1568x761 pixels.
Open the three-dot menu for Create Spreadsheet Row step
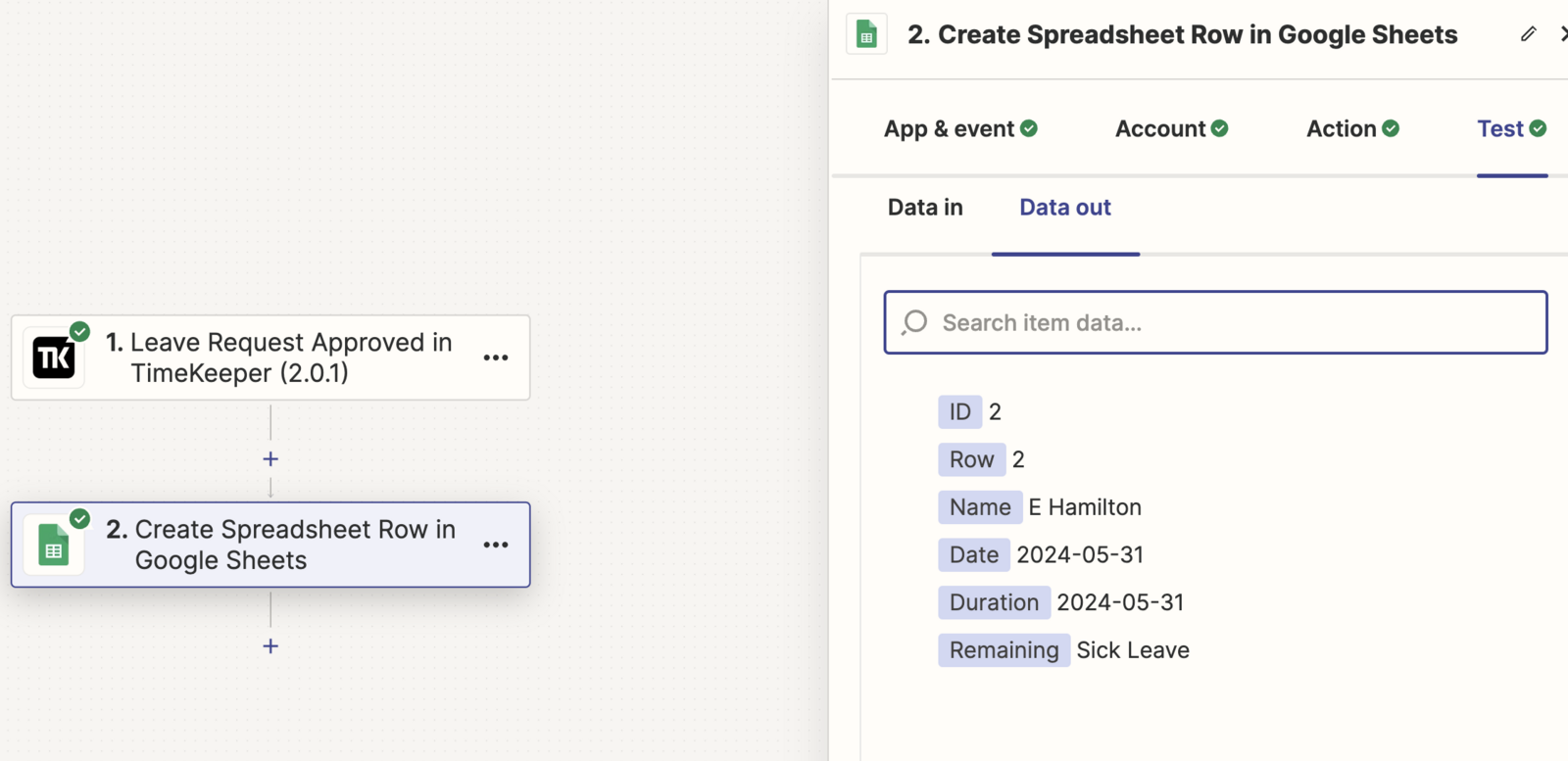click(496, 545)
